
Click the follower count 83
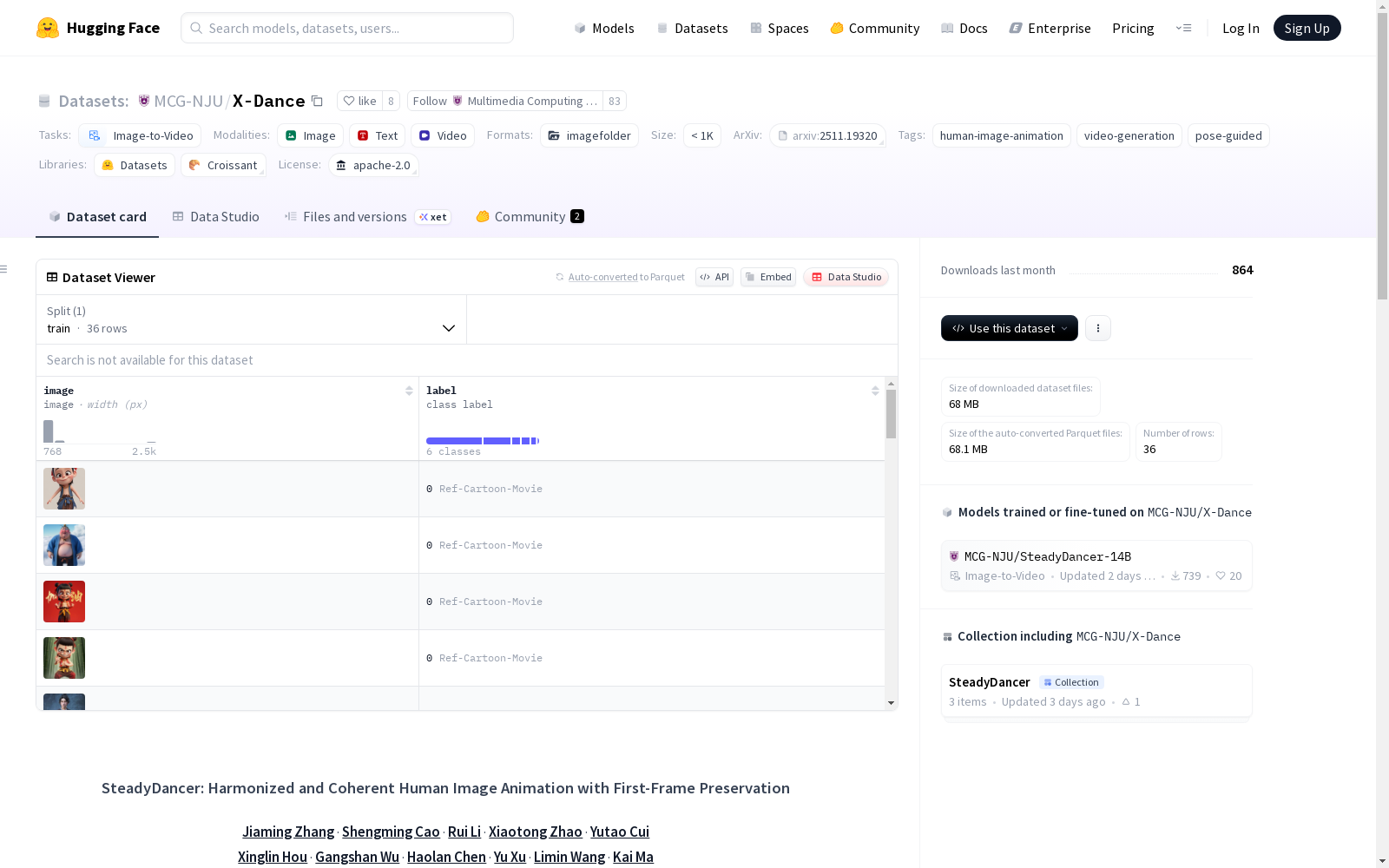[615, 101]
